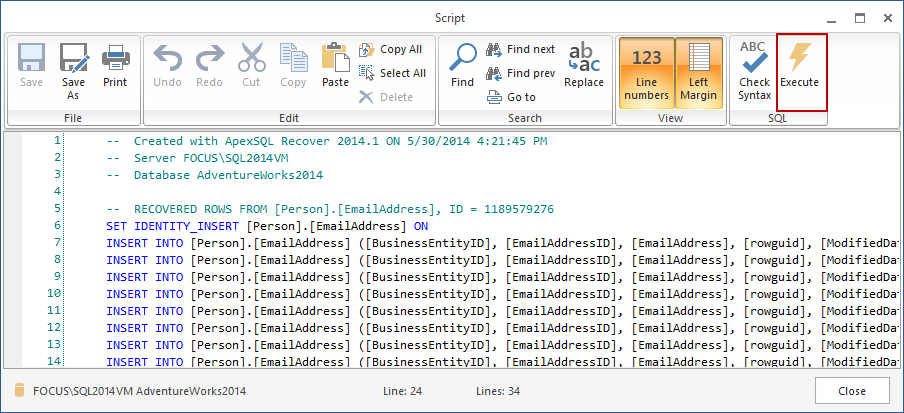The height and width of the screenshot is (413, 904).
Task: Open Find with magnifier icon
Action: point(462,66)
